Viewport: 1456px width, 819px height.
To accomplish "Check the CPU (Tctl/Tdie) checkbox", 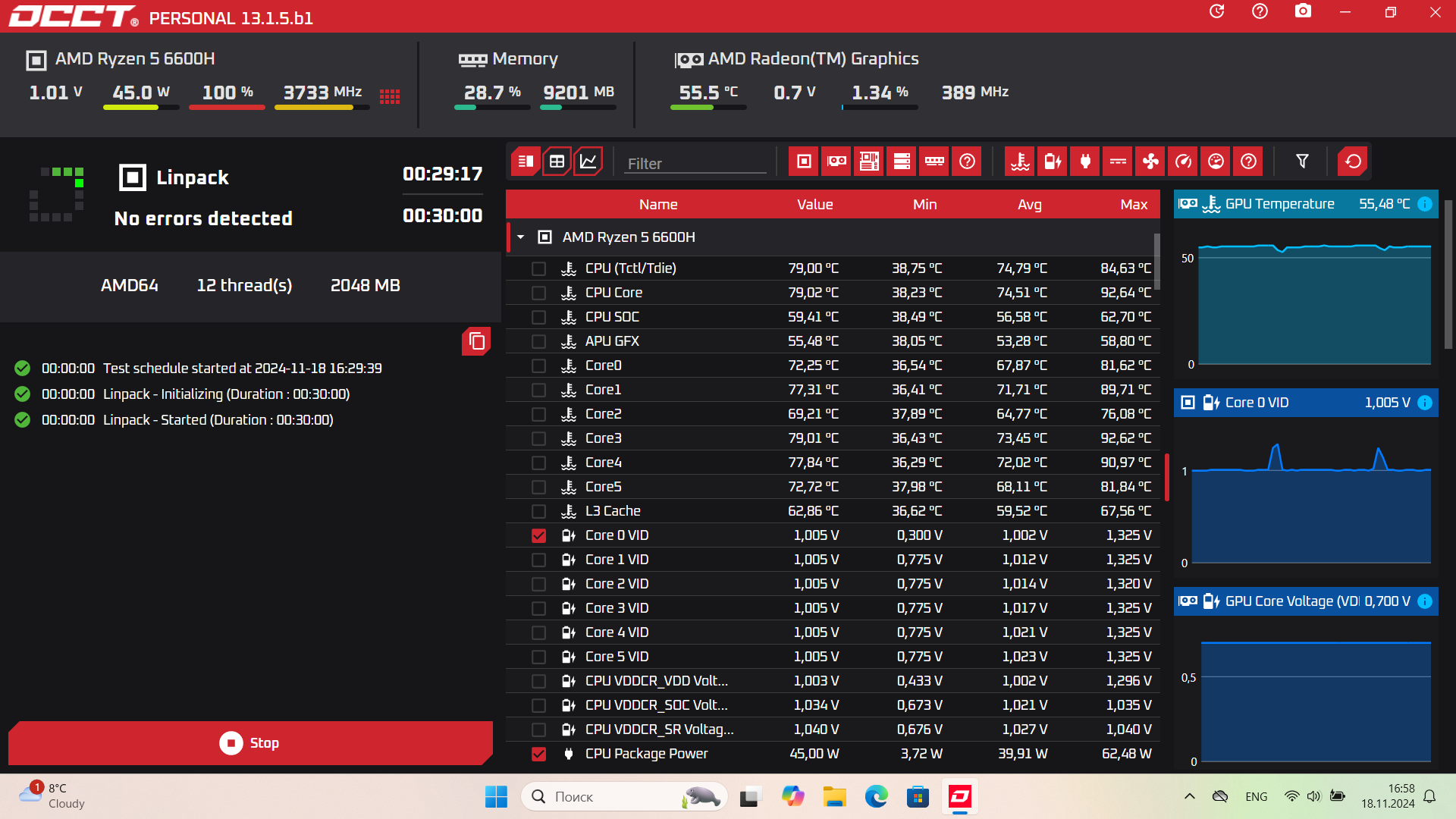I will pyautogui.click(x=538, y=268).
